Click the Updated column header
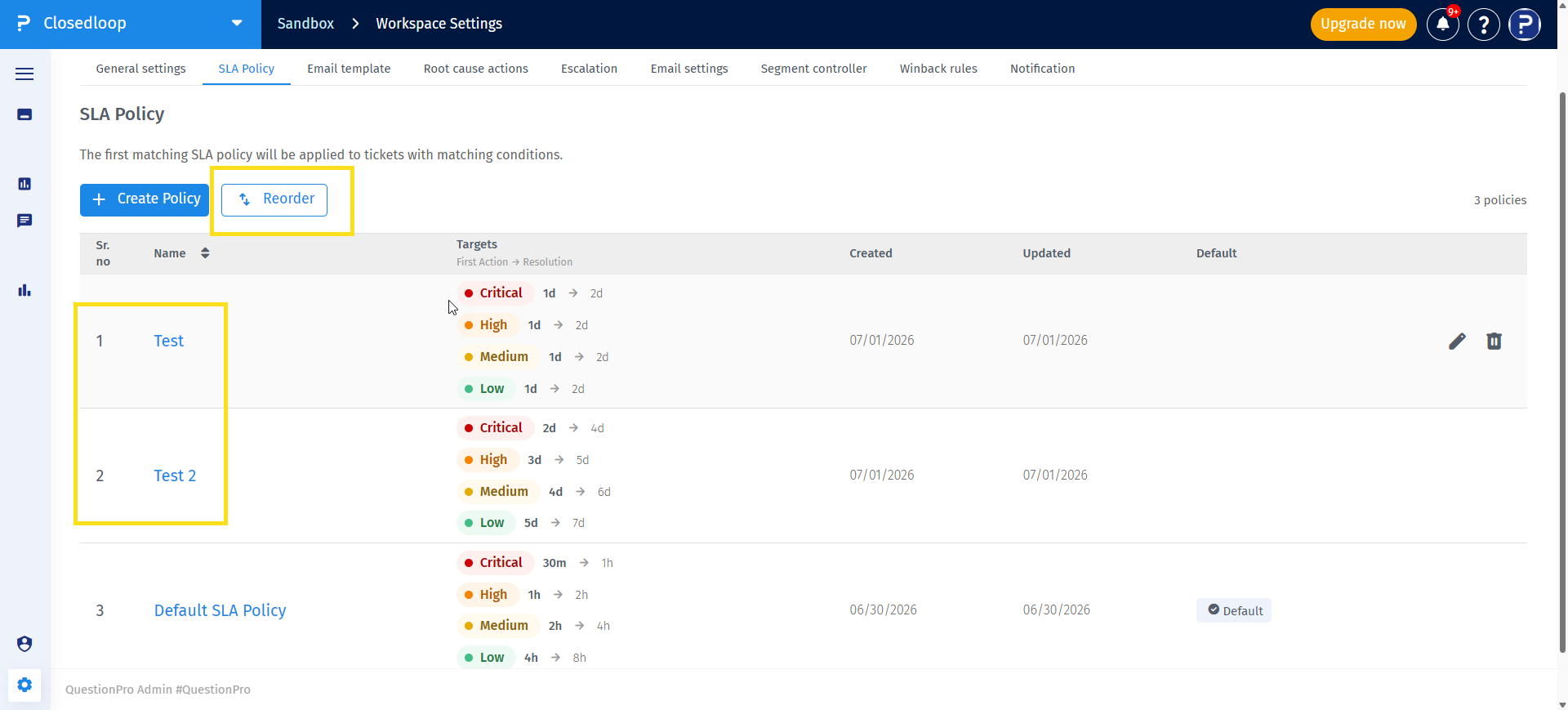 tap(1046, 253)
